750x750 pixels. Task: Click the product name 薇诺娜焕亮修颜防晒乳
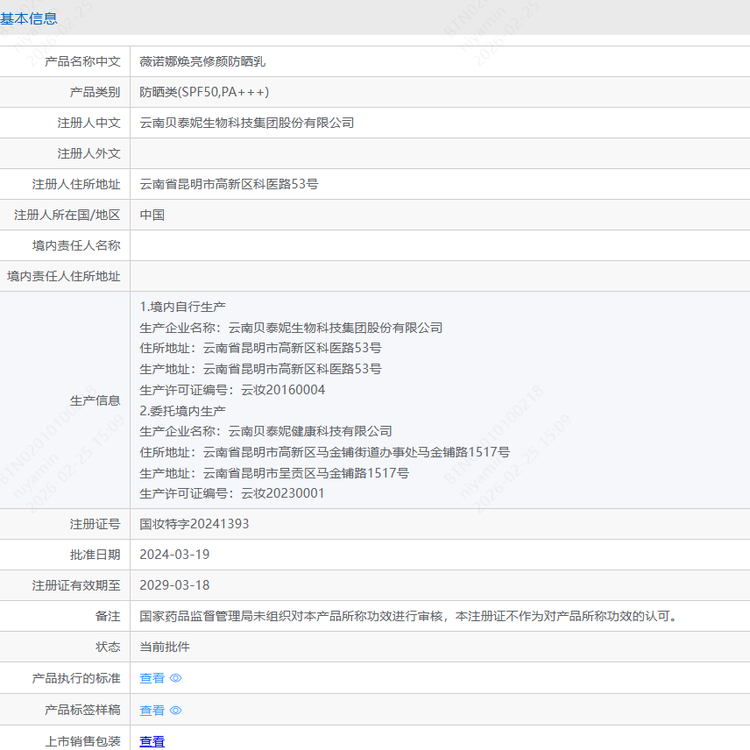coord(202,61)
